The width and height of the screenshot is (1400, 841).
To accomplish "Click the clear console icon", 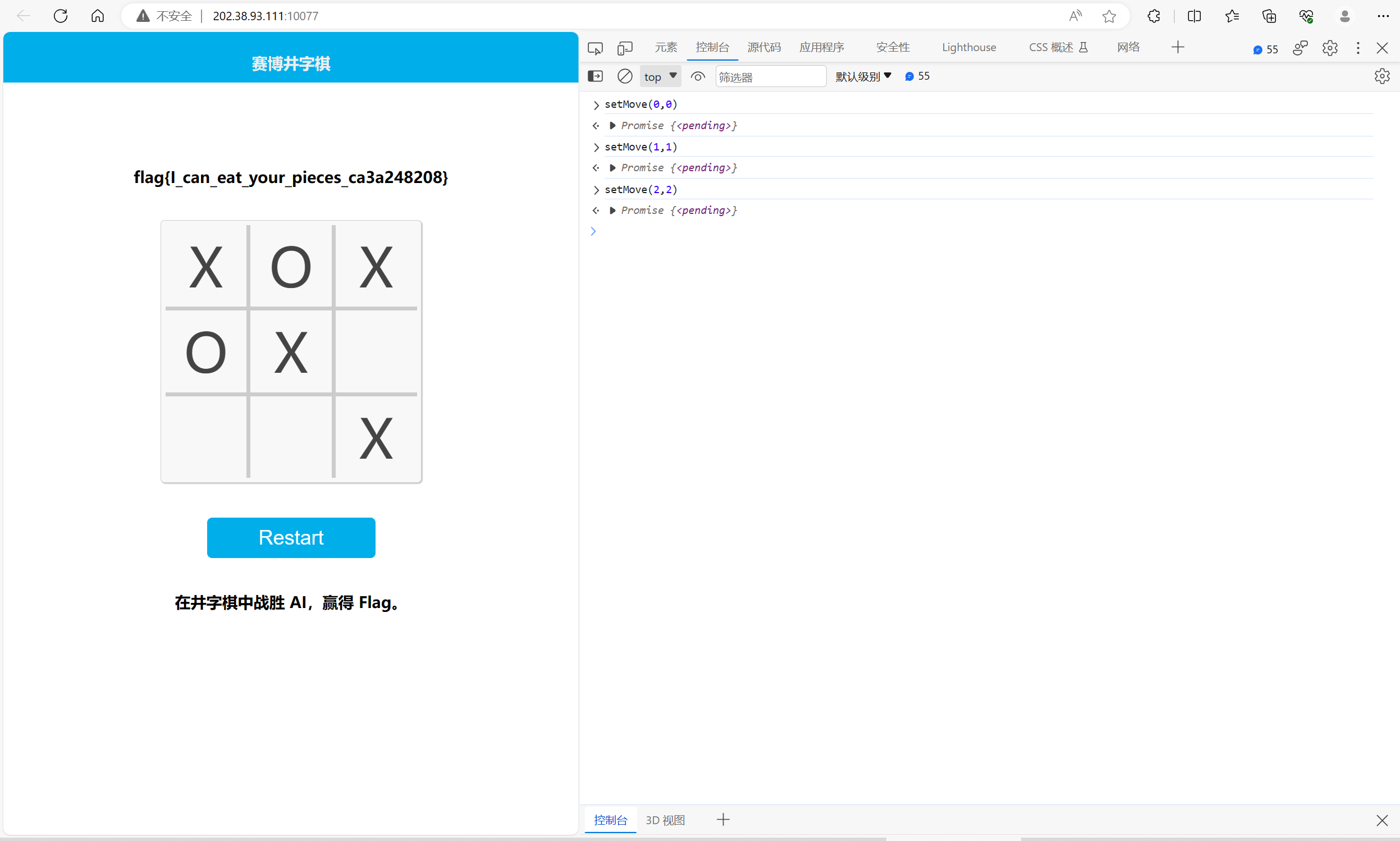I will 624,76.
